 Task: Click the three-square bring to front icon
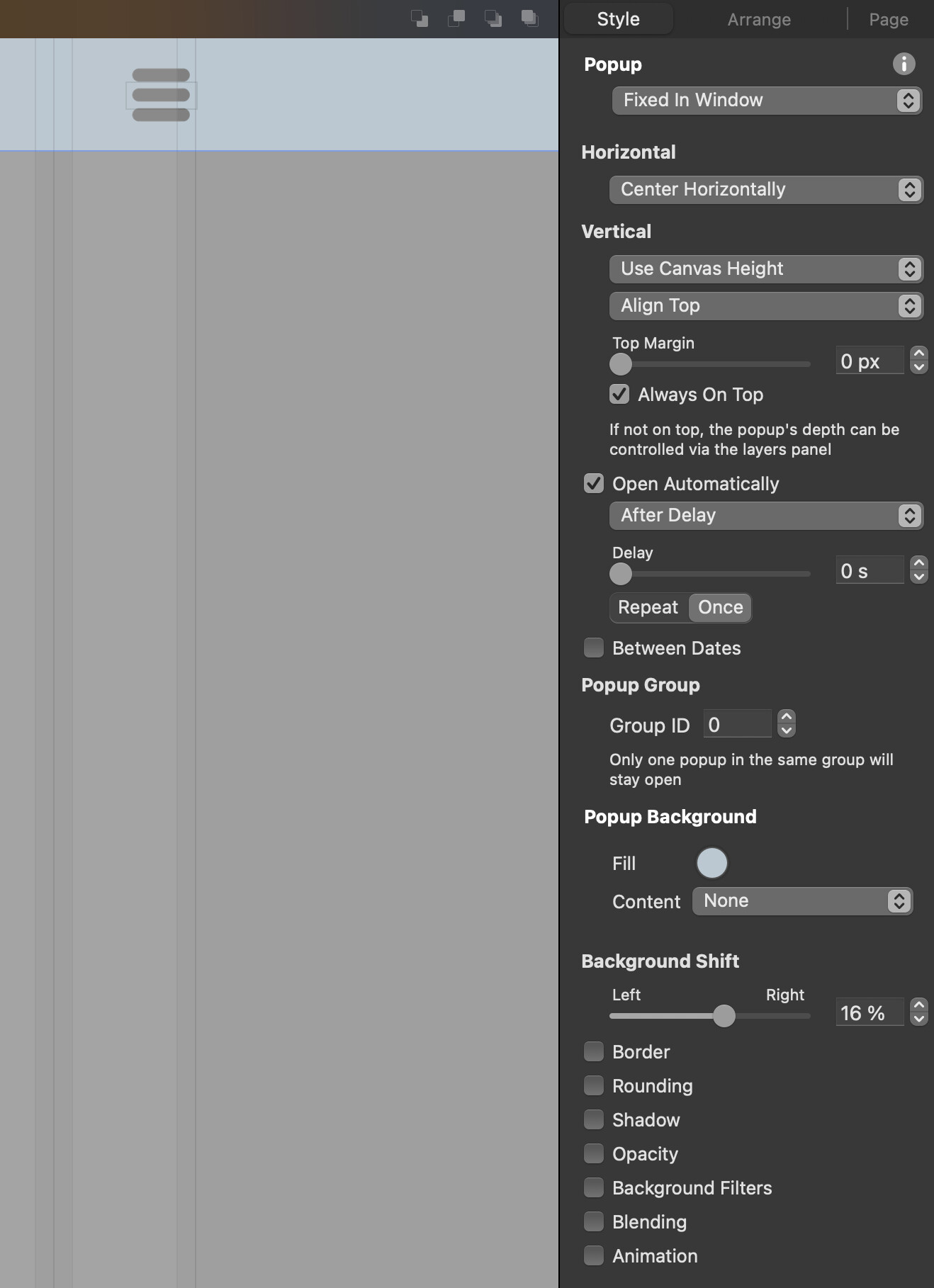[530, 18]
